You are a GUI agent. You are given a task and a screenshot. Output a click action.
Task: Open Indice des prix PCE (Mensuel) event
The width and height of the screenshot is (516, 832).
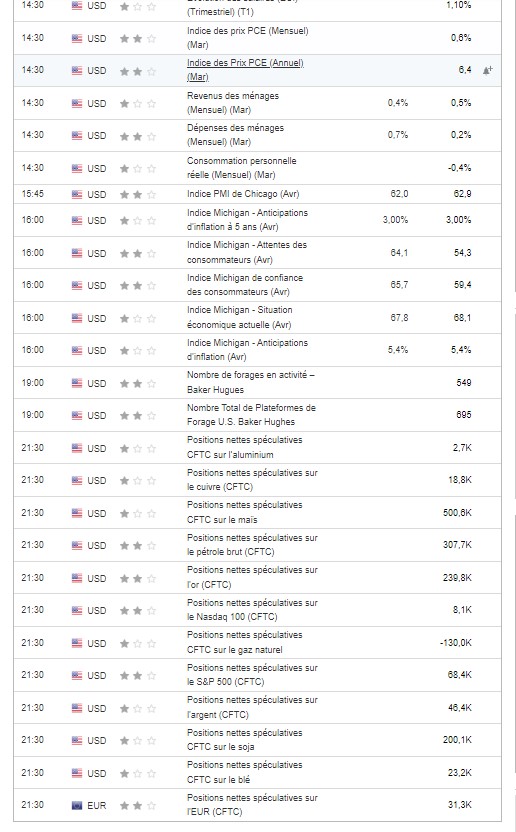tap(247, 38)
